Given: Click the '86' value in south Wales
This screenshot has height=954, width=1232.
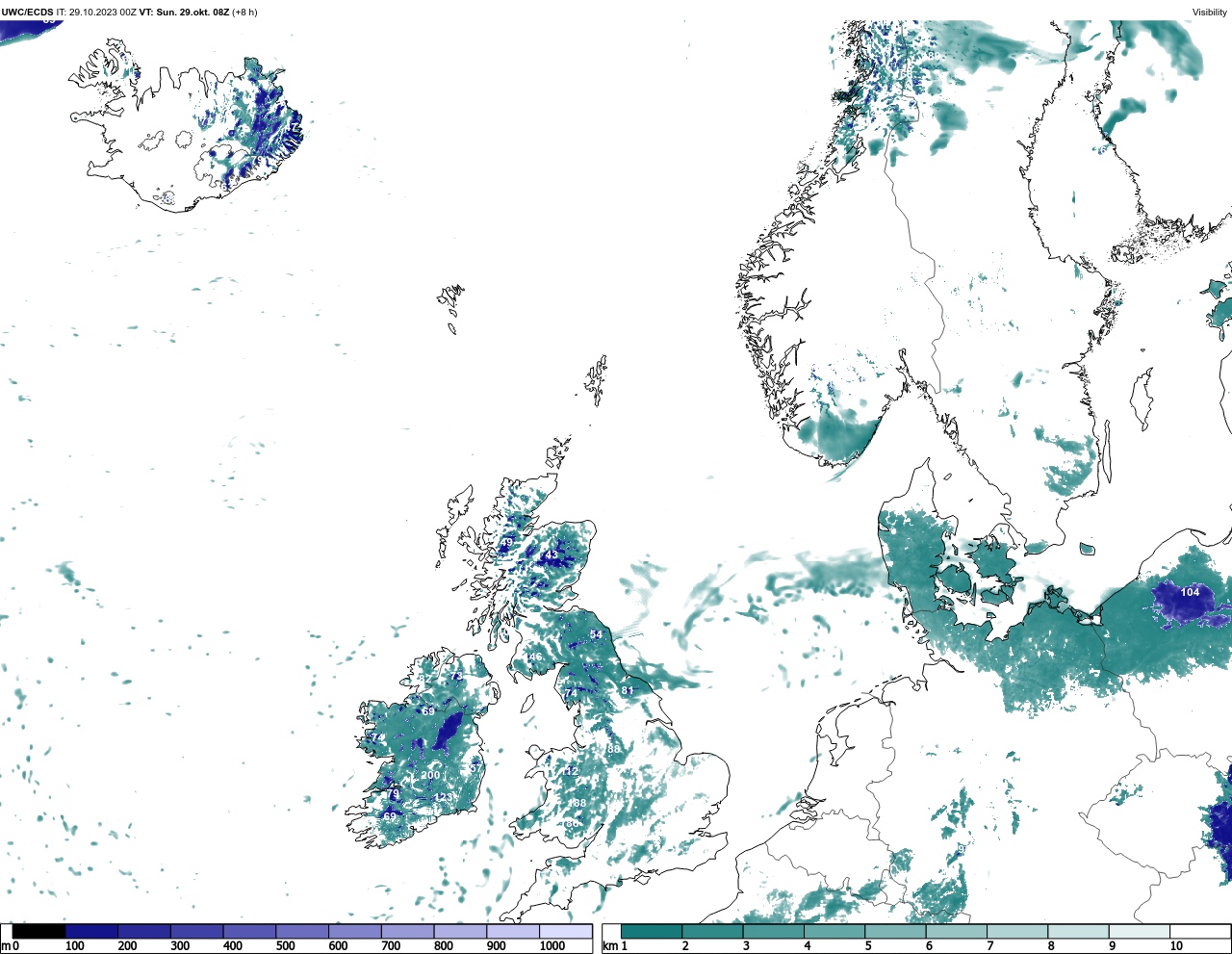Looking at the screenshot, I should coord(572,823).
